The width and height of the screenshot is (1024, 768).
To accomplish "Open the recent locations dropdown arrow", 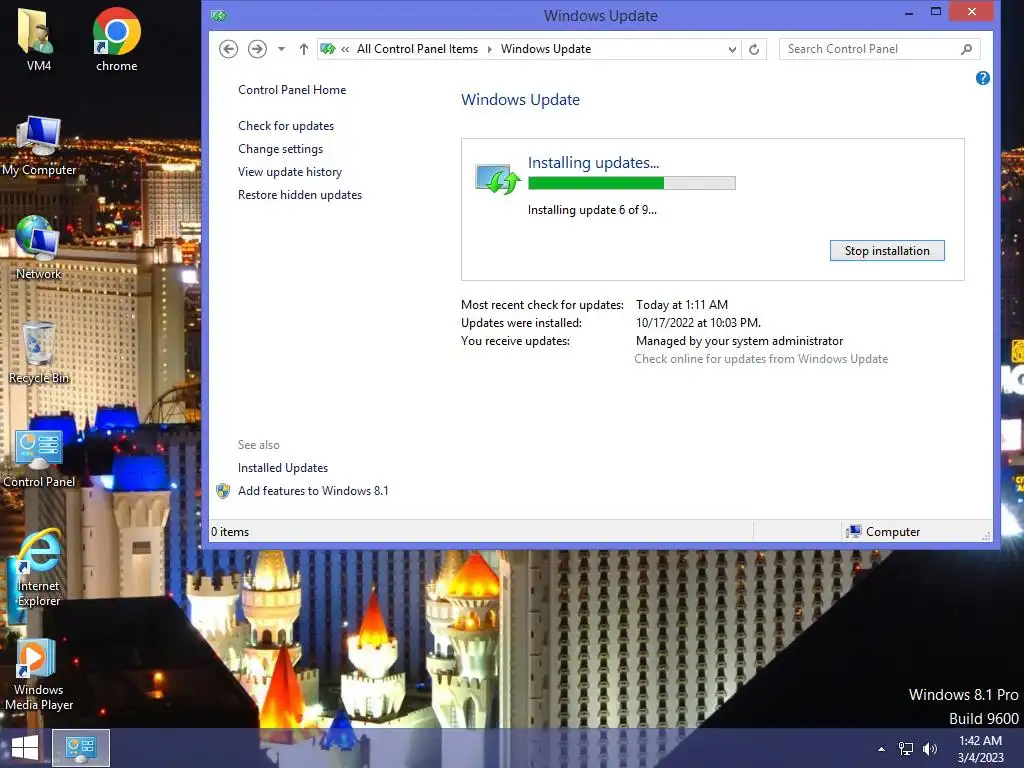I will [x=281, y=49].
